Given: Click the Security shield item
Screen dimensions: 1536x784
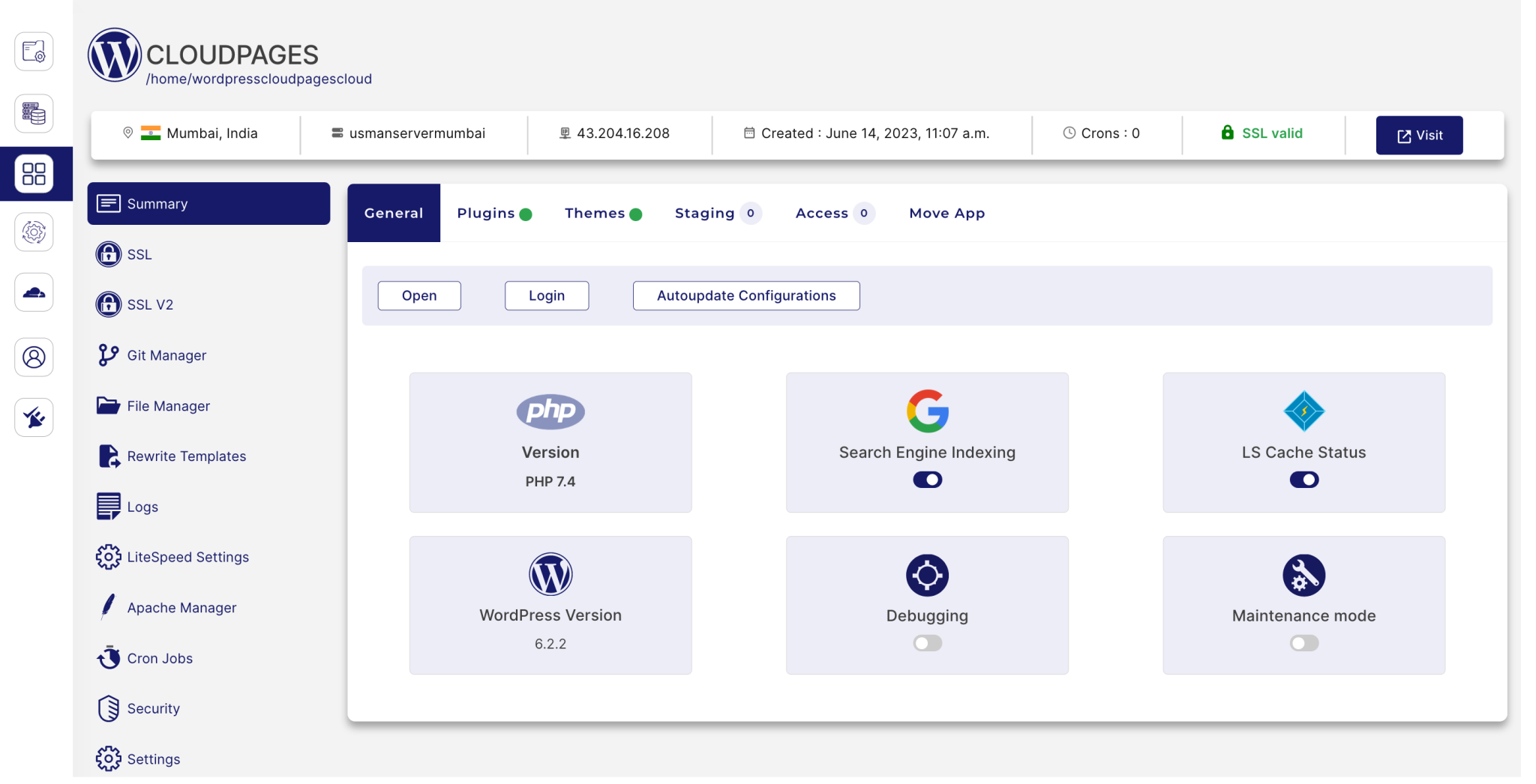Looking at the screenshot, I should pos(153,708).
